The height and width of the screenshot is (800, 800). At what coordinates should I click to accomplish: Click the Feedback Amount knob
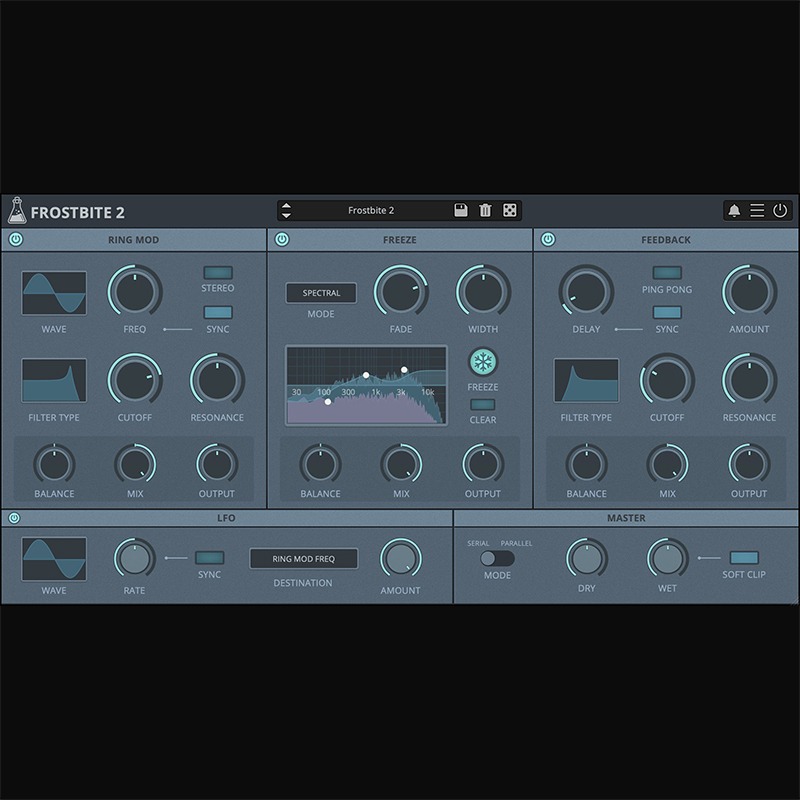(749, 291)
